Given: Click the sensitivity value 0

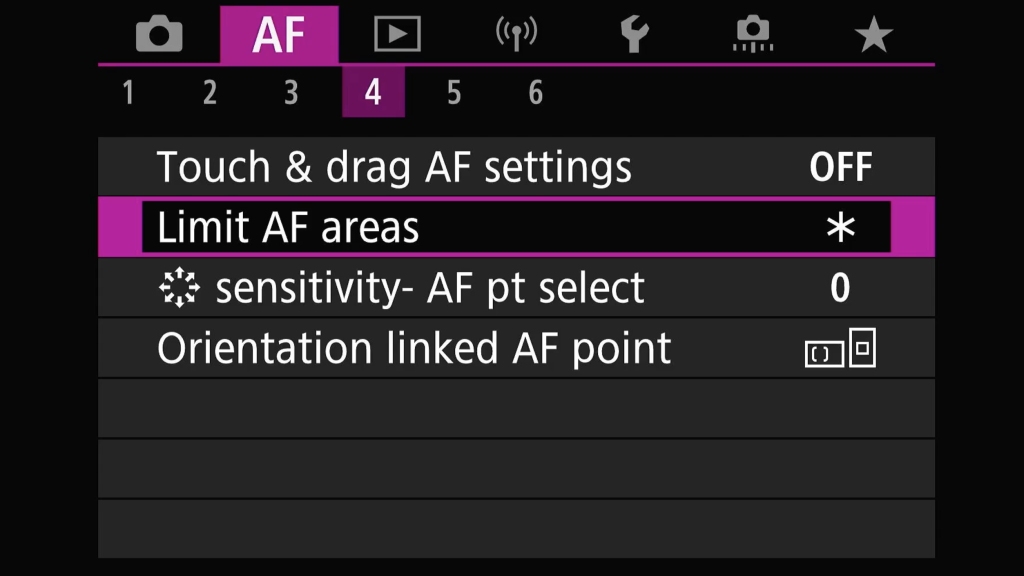Looking at the screenshot, I should tap(840, 287).
